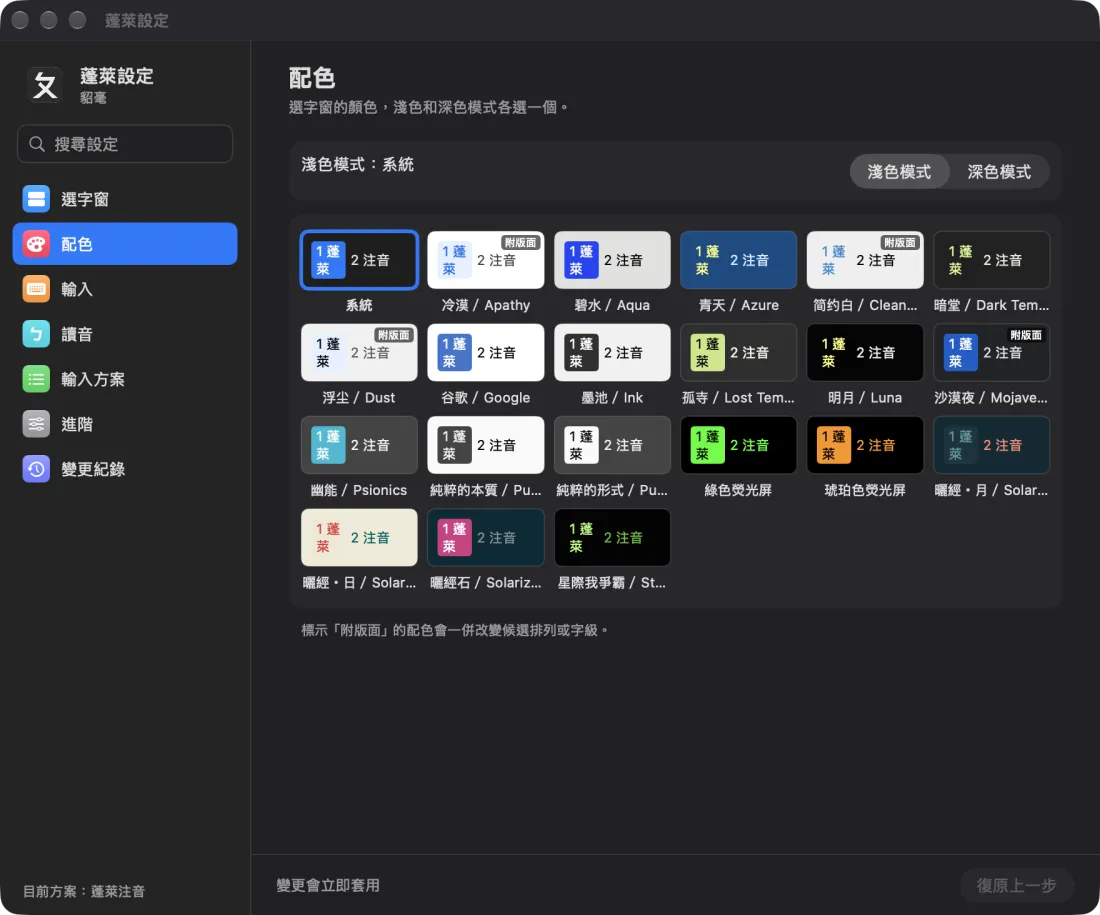The image size is (1100, 915).
Task: Click the 標示「附版面」的配色 note text
Action: 455,630
